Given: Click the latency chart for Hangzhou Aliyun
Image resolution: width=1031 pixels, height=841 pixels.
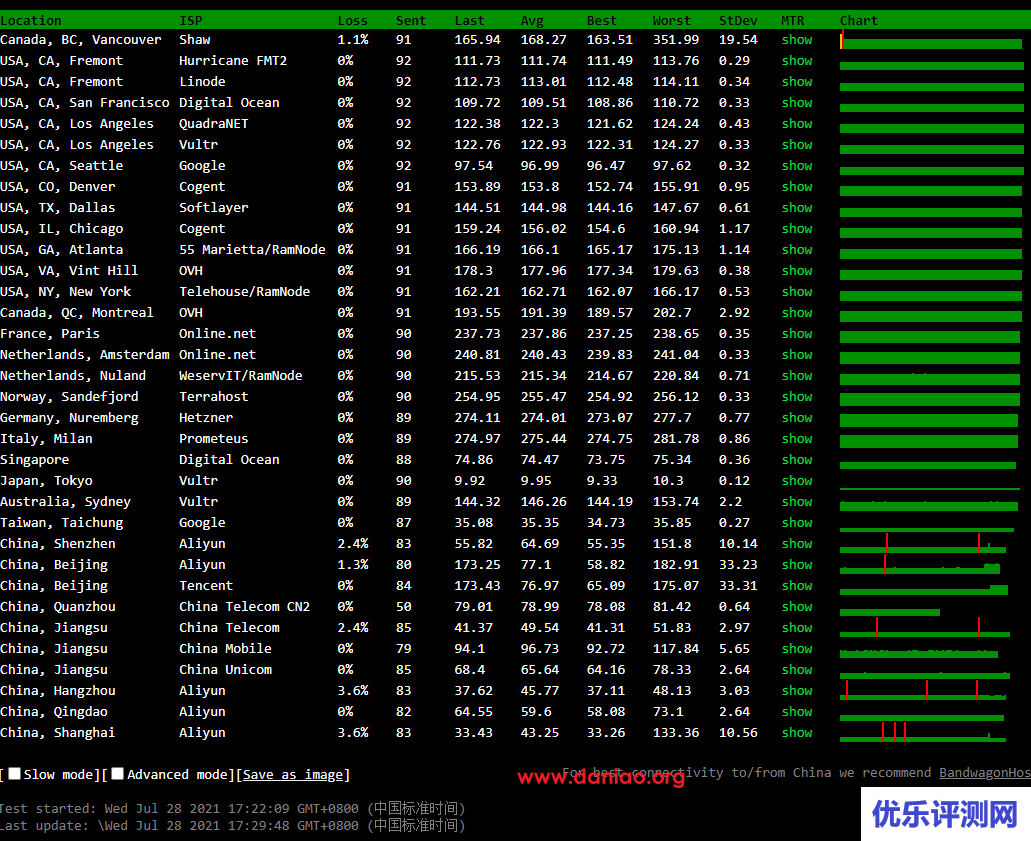Looking at the screenshot, I should click(x=923, y=690).
